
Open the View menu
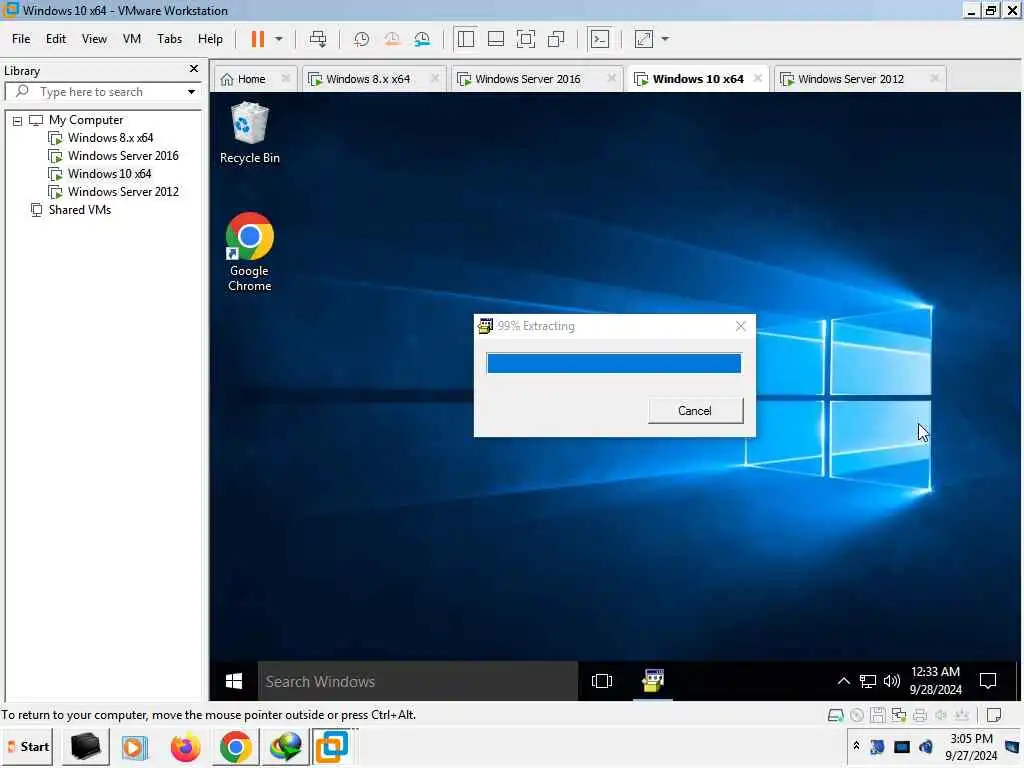click(94, 39)
